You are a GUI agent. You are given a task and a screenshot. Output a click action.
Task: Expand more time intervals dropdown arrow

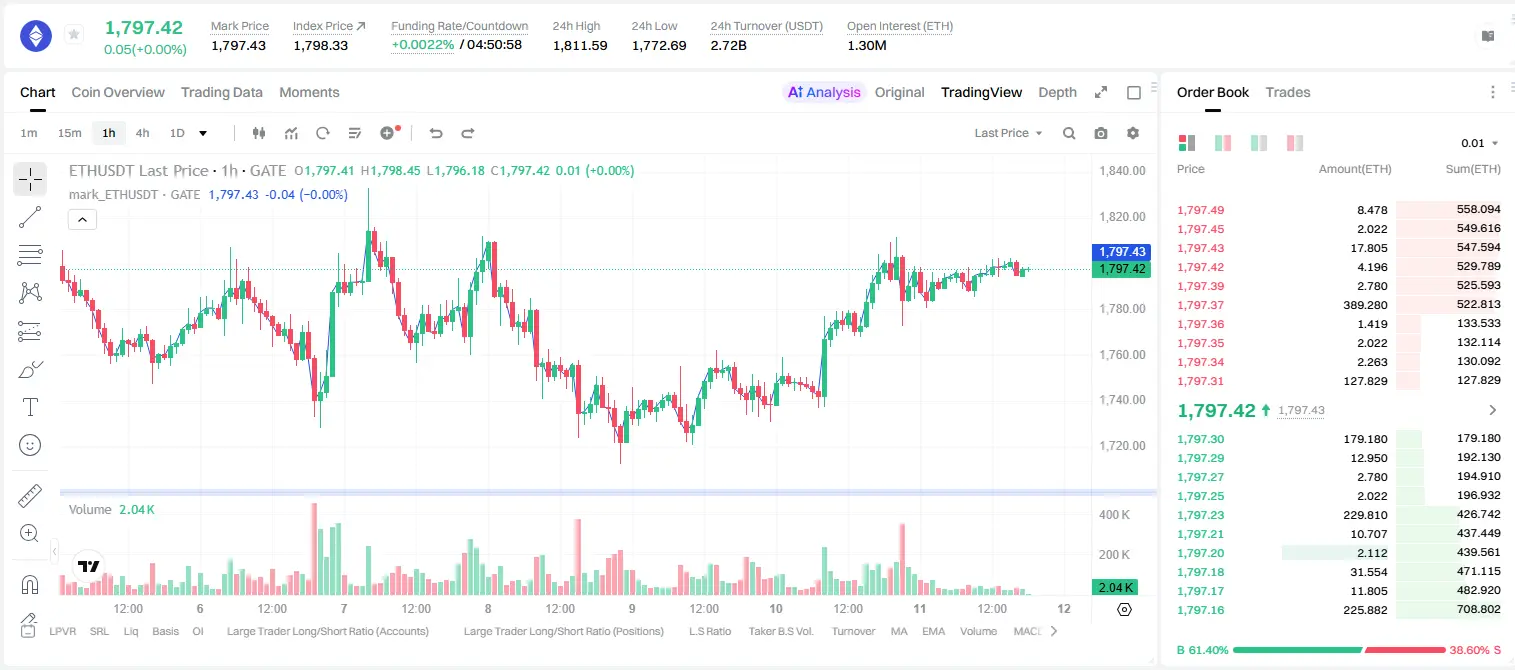point(203,133)
